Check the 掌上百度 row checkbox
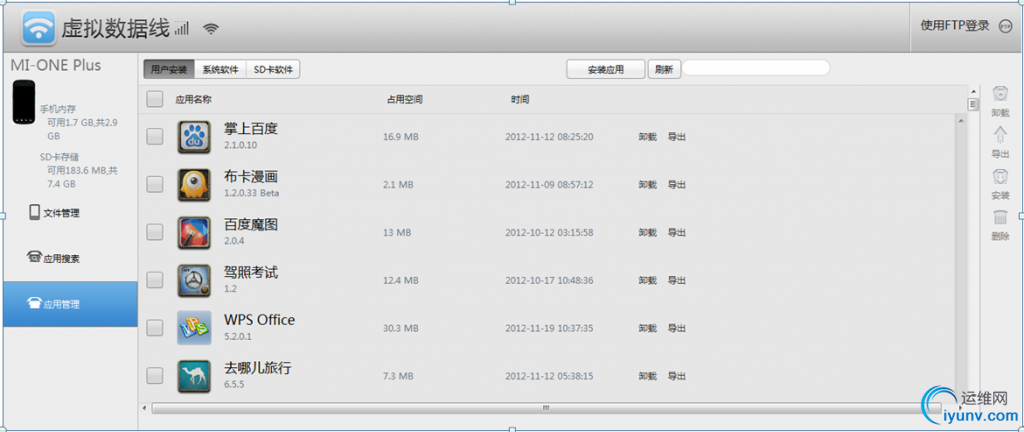This screenshot has width=1024, height=432. coord(155,136)
